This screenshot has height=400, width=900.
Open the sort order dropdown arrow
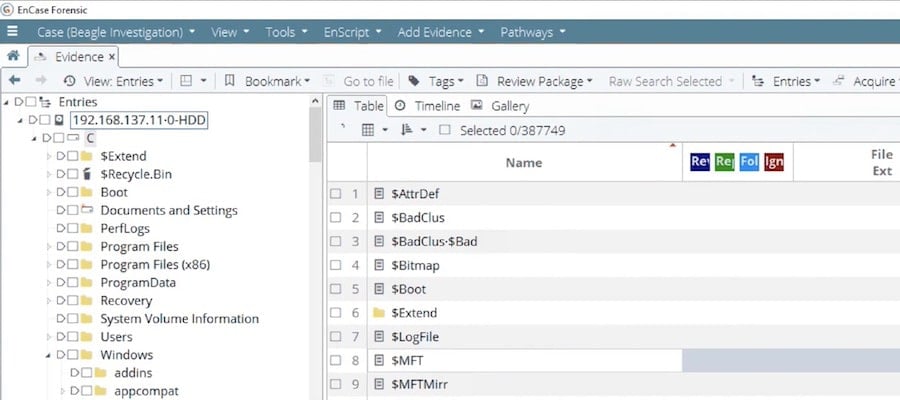coord(424,130)
